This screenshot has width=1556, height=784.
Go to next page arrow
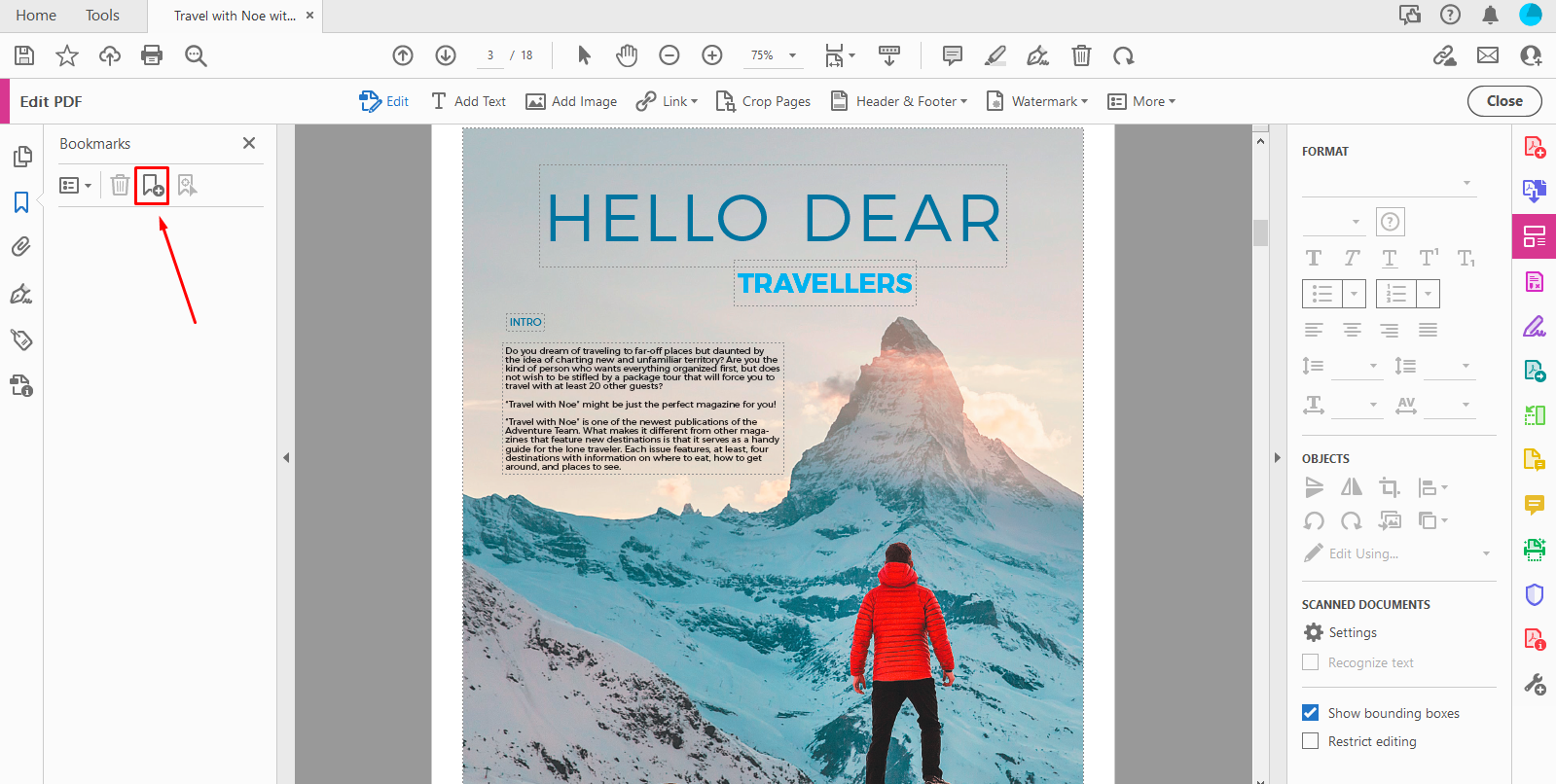point(446,55)
